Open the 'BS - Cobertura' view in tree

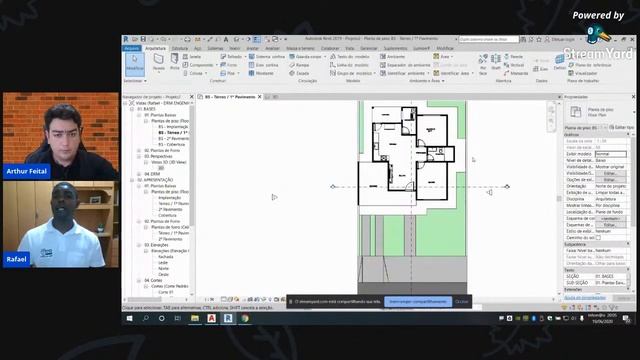(x=171, y=144)
